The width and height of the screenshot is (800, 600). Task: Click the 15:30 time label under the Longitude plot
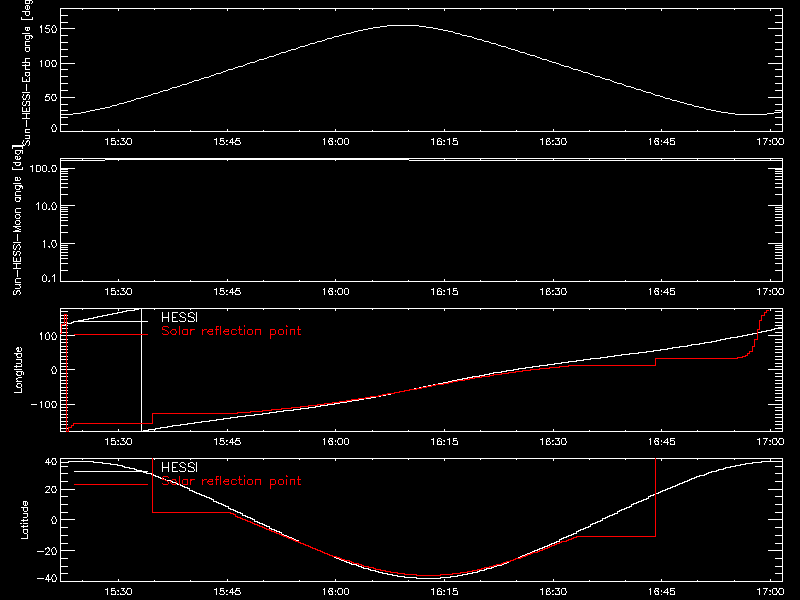118,442
